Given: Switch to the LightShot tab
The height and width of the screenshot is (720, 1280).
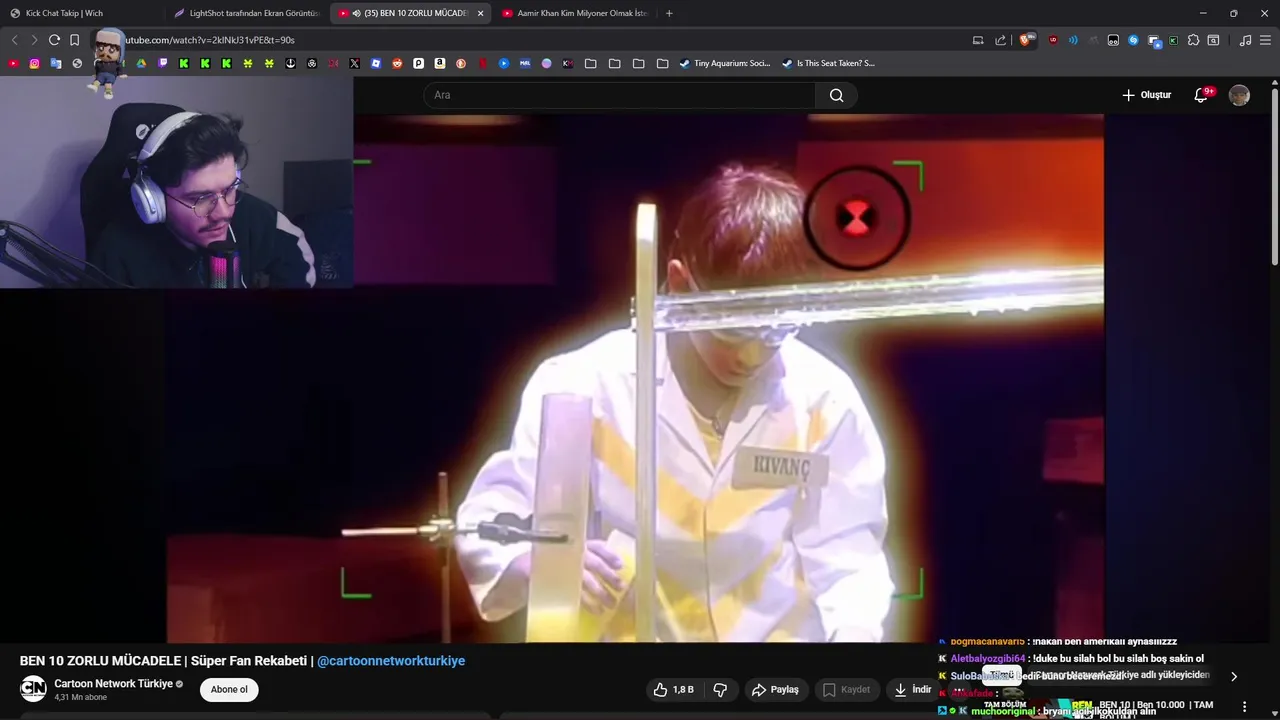Looking at the screenshot, I should pyautogui.click(x=247, y=13).
